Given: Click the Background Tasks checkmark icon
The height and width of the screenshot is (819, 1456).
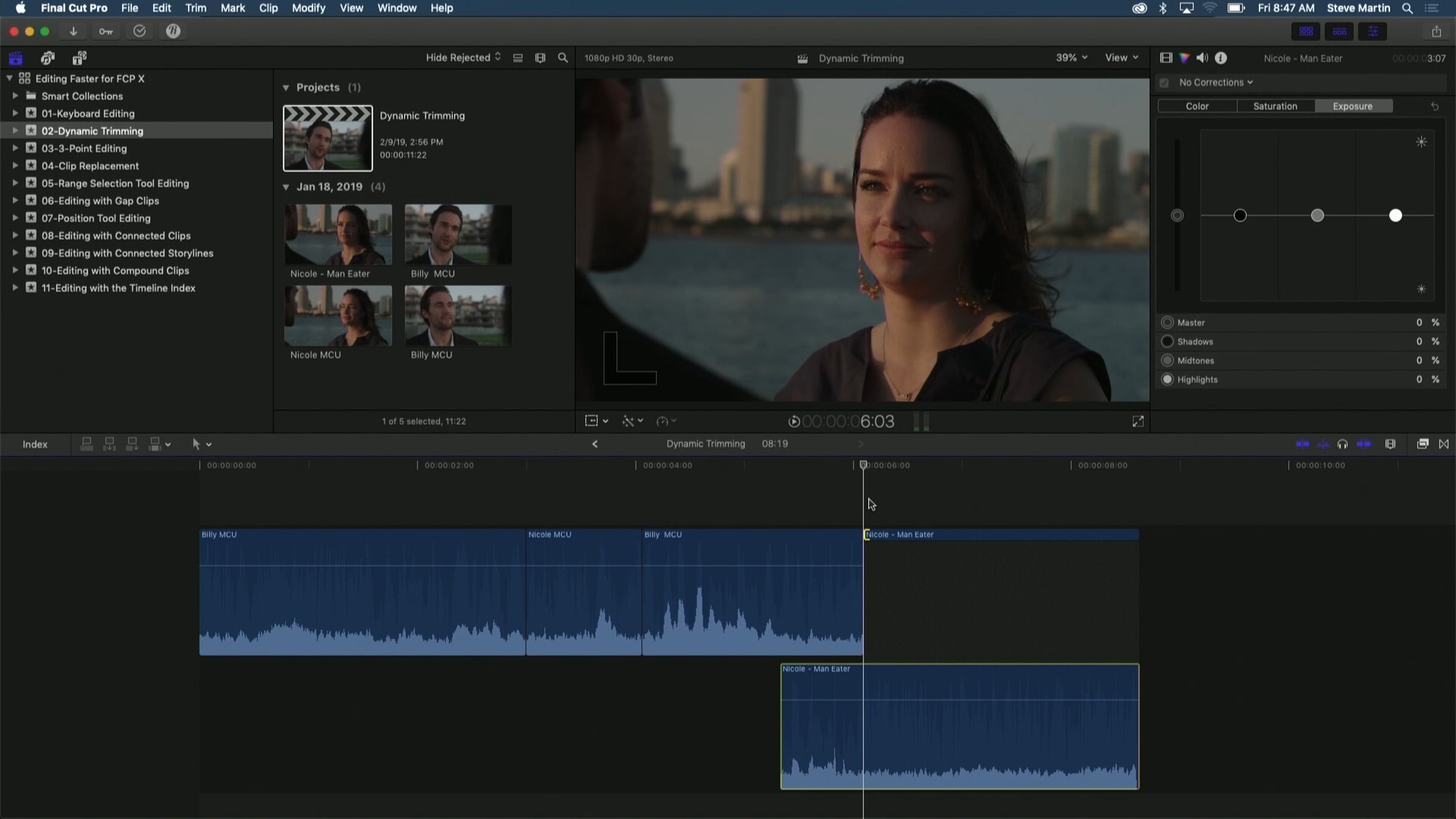Looking at the screenshot, I should 140,32.
